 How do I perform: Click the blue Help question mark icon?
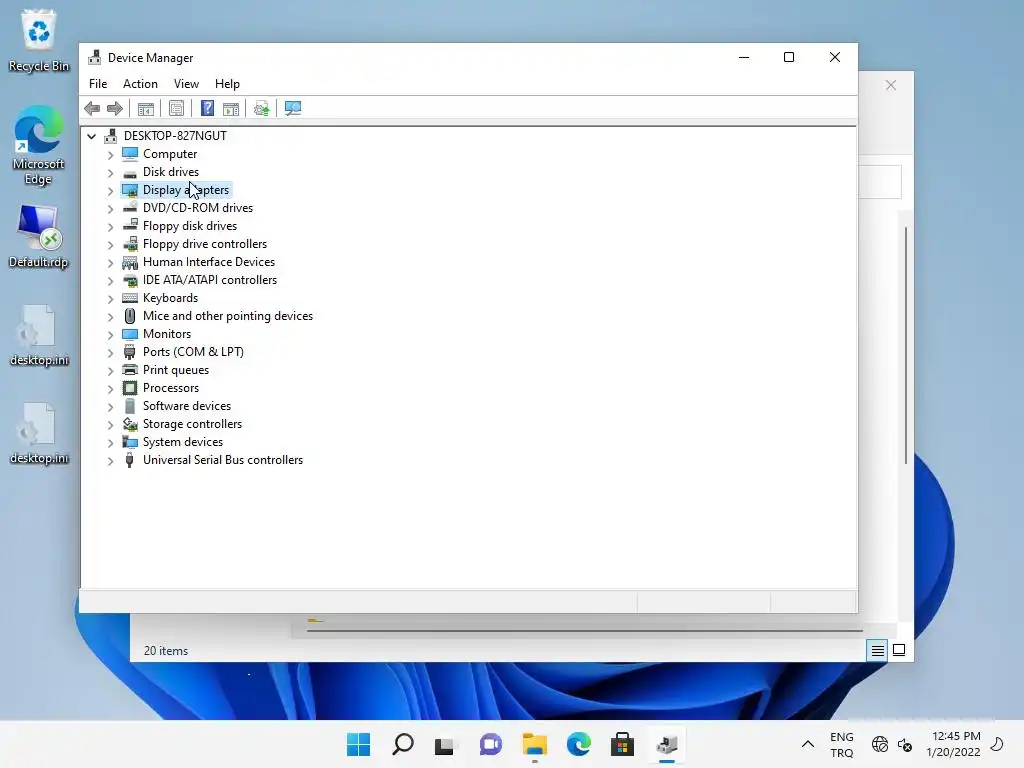pos(207,108)
